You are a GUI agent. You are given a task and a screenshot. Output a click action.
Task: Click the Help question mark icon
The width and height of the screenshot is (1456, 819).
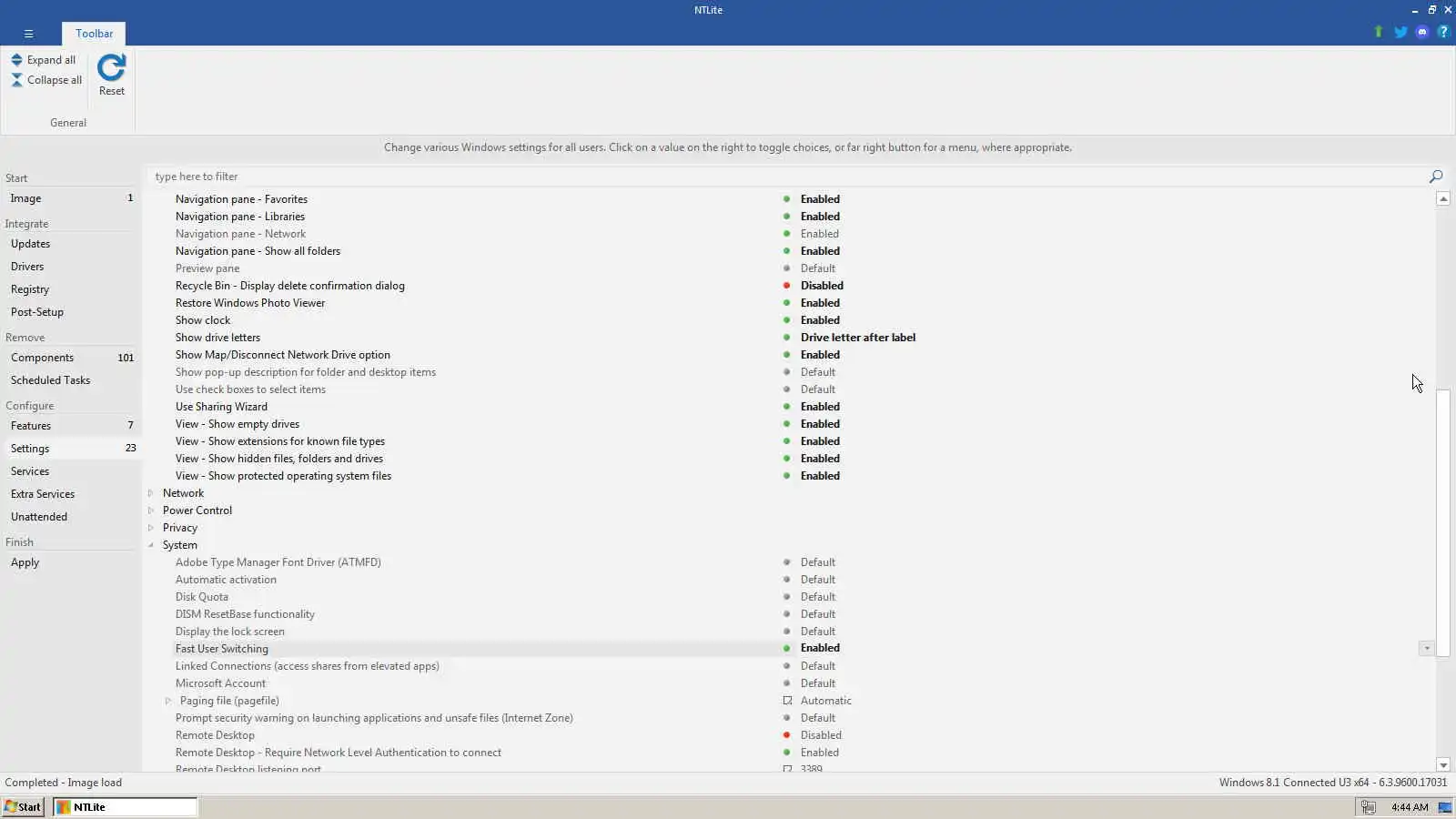pyautogui.click(x=1442, y=32)
